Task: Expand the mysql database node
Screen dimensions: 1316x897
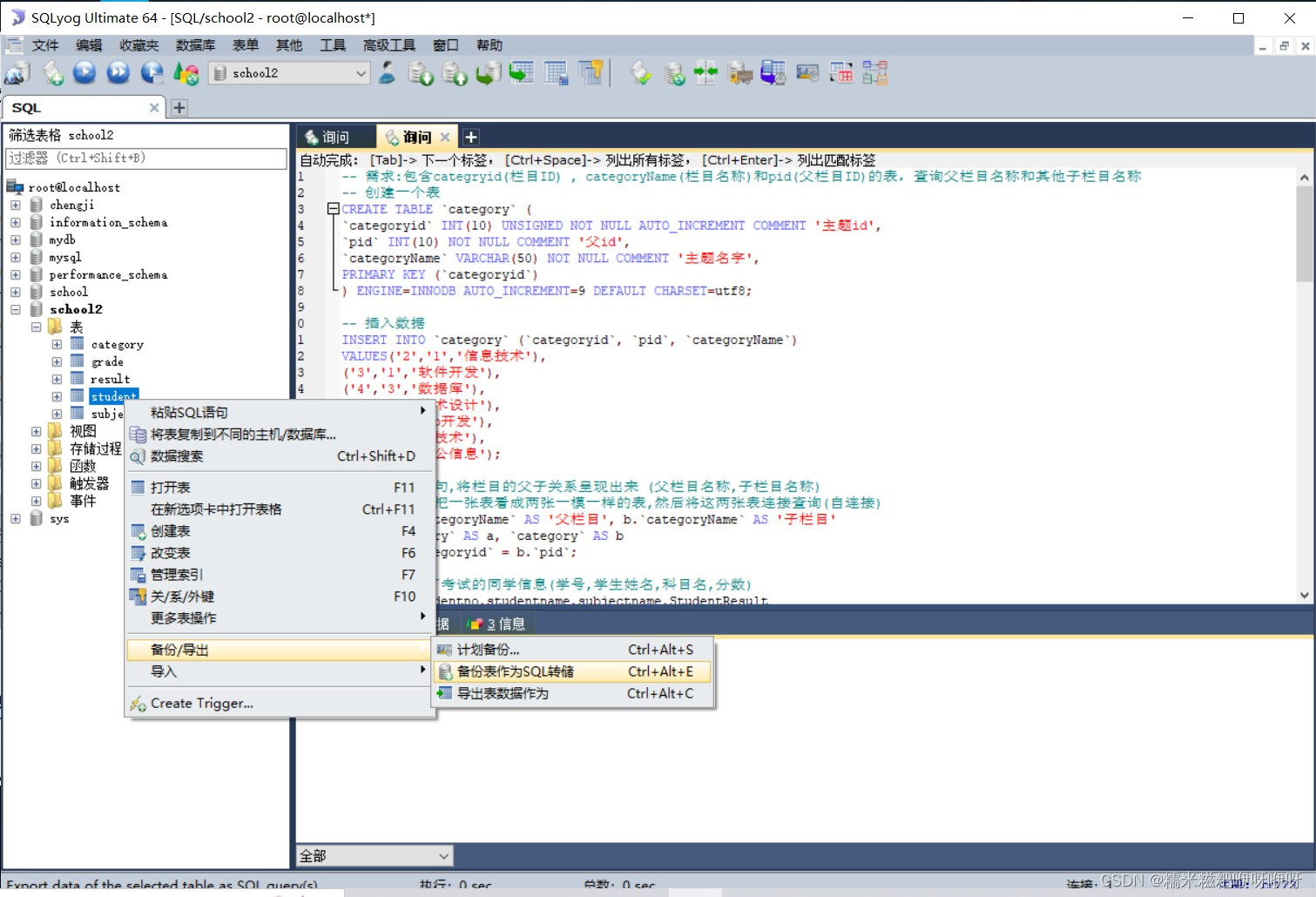Action: 16,257
